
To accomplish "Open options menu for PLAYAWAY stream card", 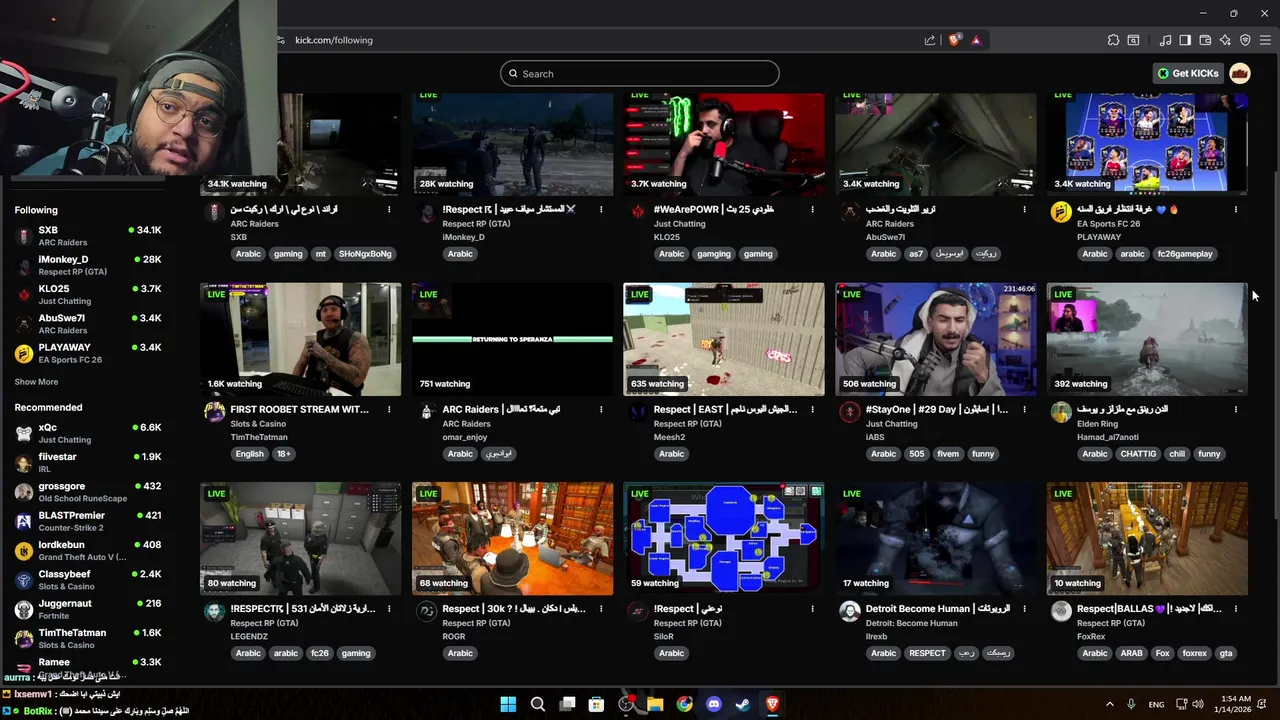I will pos(1236,210).
